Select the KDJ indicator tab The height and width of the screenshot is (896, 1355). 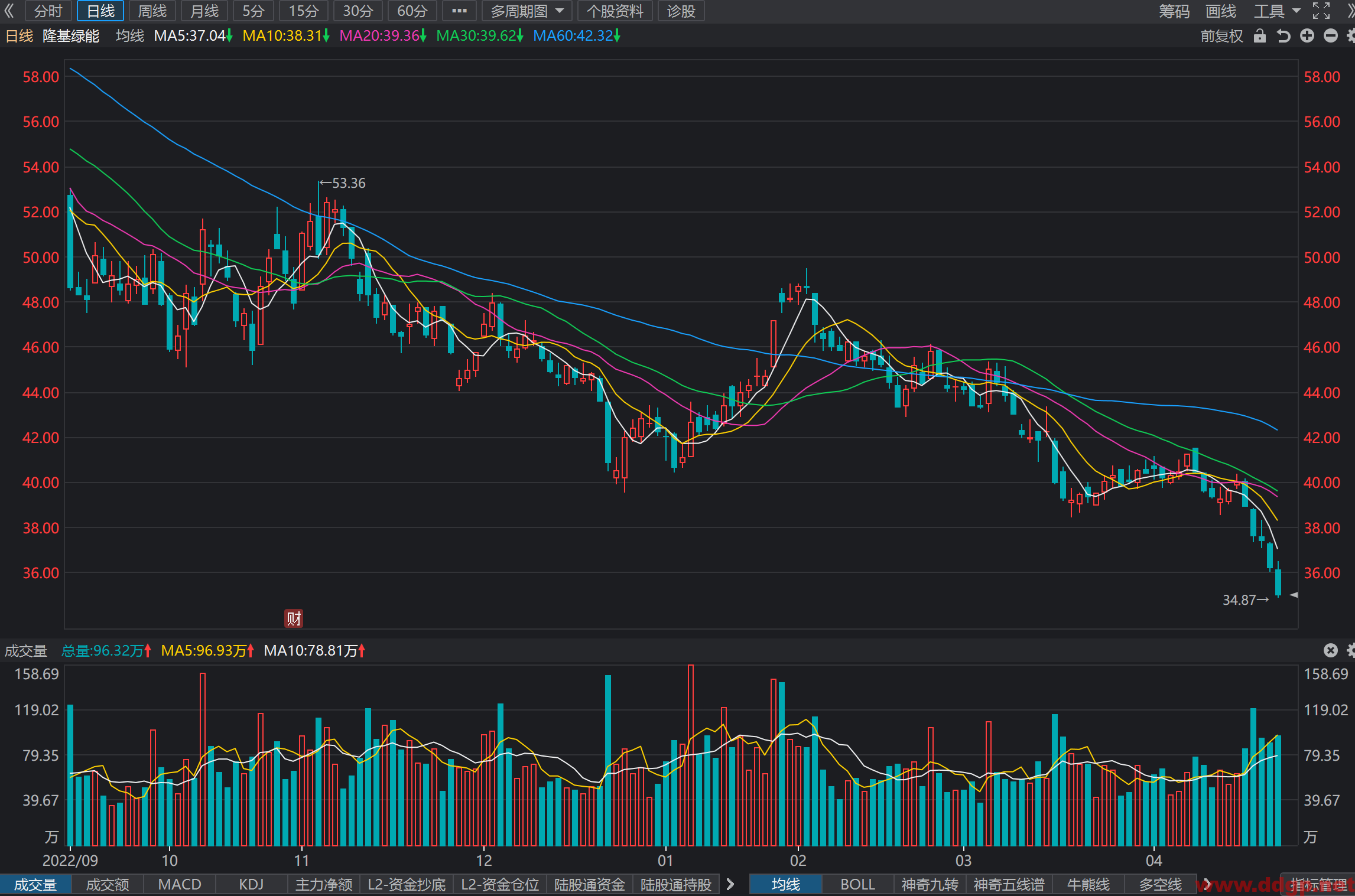click(x=251, y=885)
